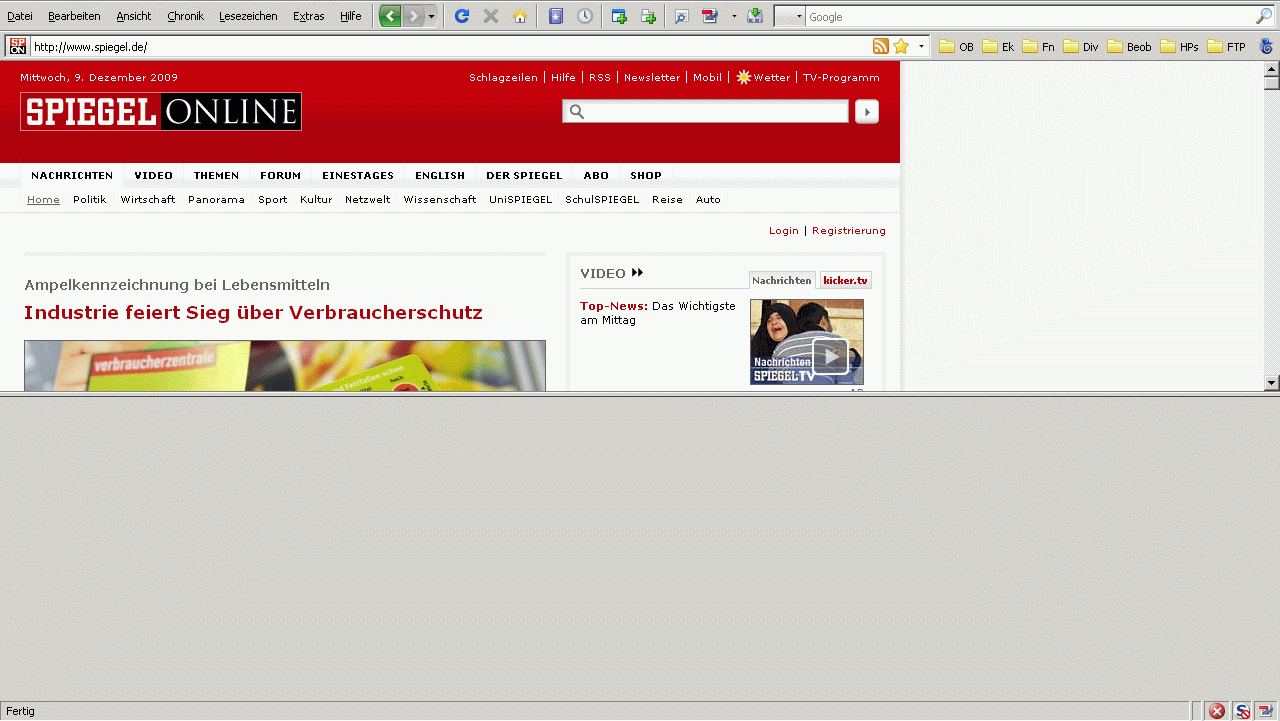Click the blue swirl icon after FTP folder

(1266, 46)
